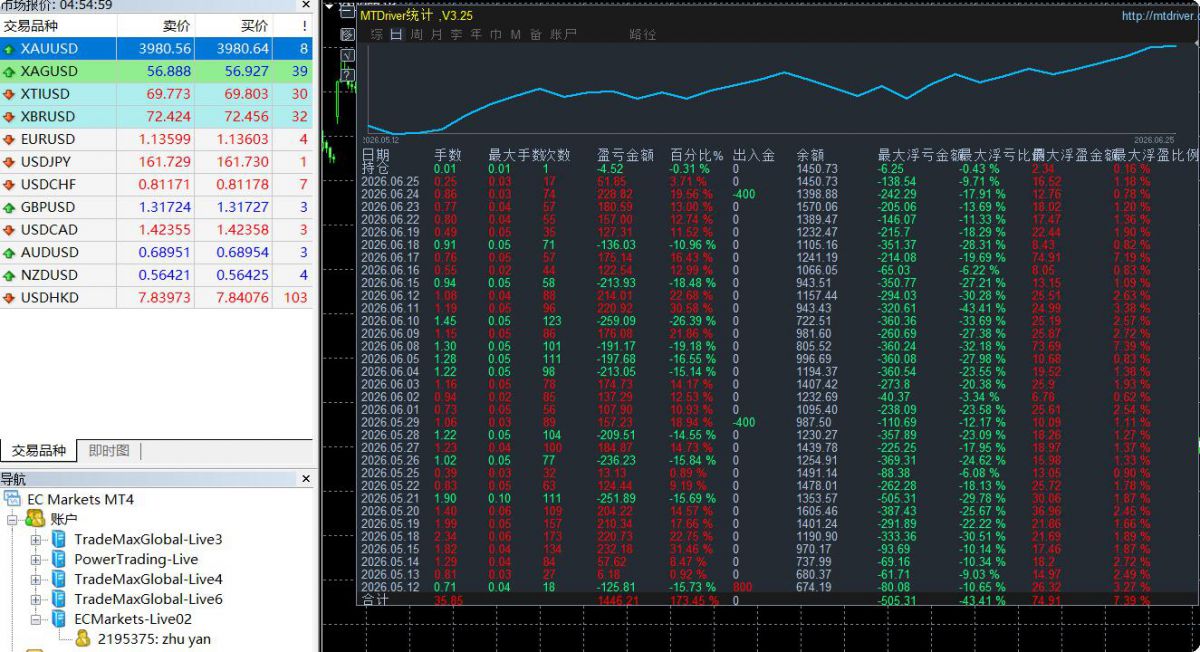Click the 余额 balance column header

click(x=810, y=155)
